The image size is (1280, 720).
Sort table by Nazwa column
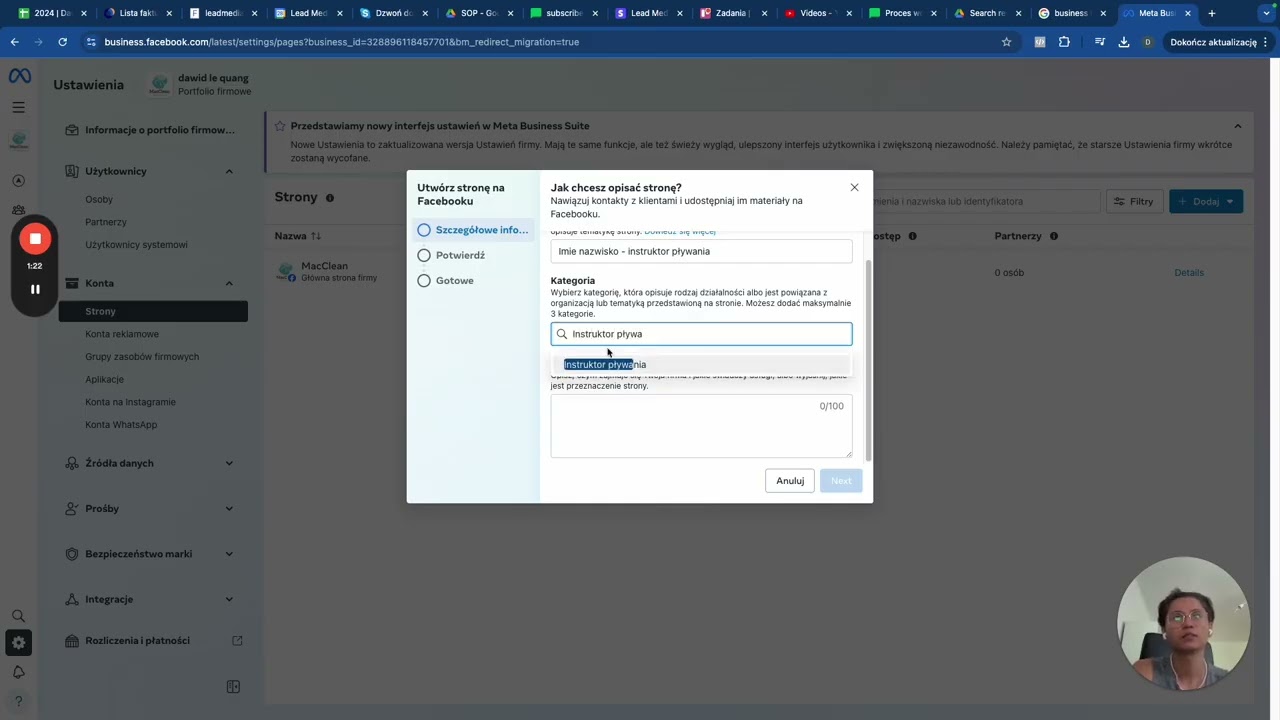(x=298, y=236)
